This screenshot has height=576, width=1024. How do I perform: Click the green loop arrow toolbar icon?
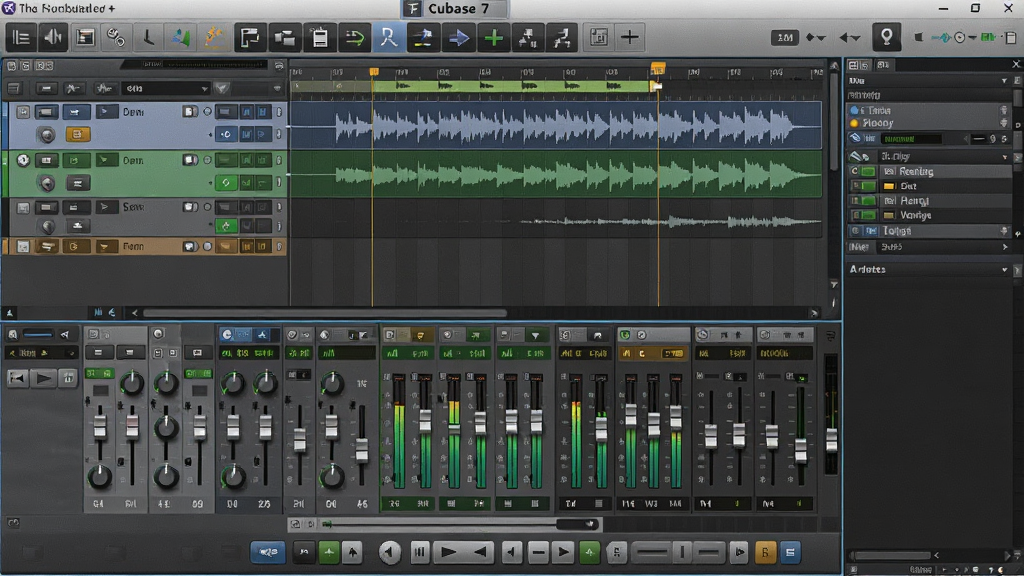(355, 37)
